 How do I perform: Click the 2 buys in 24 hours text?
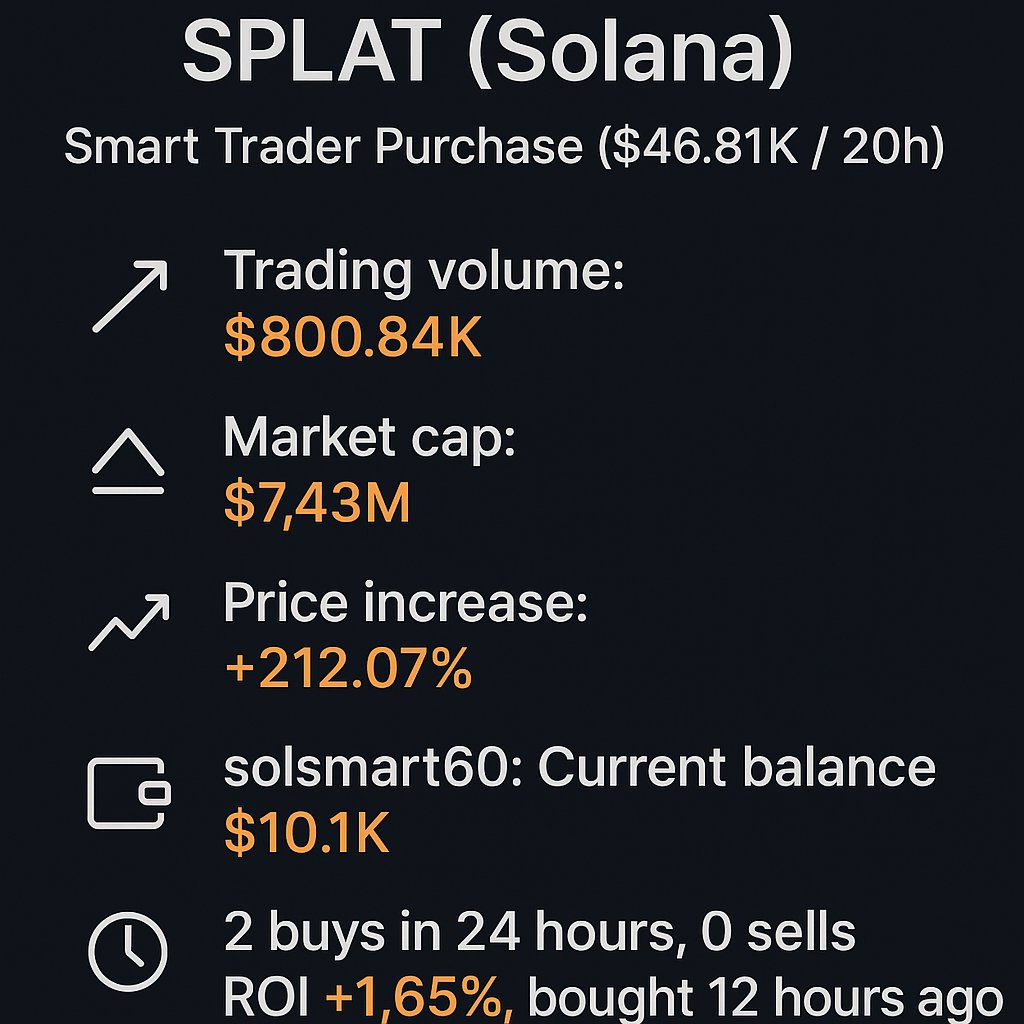click(449, 931)
